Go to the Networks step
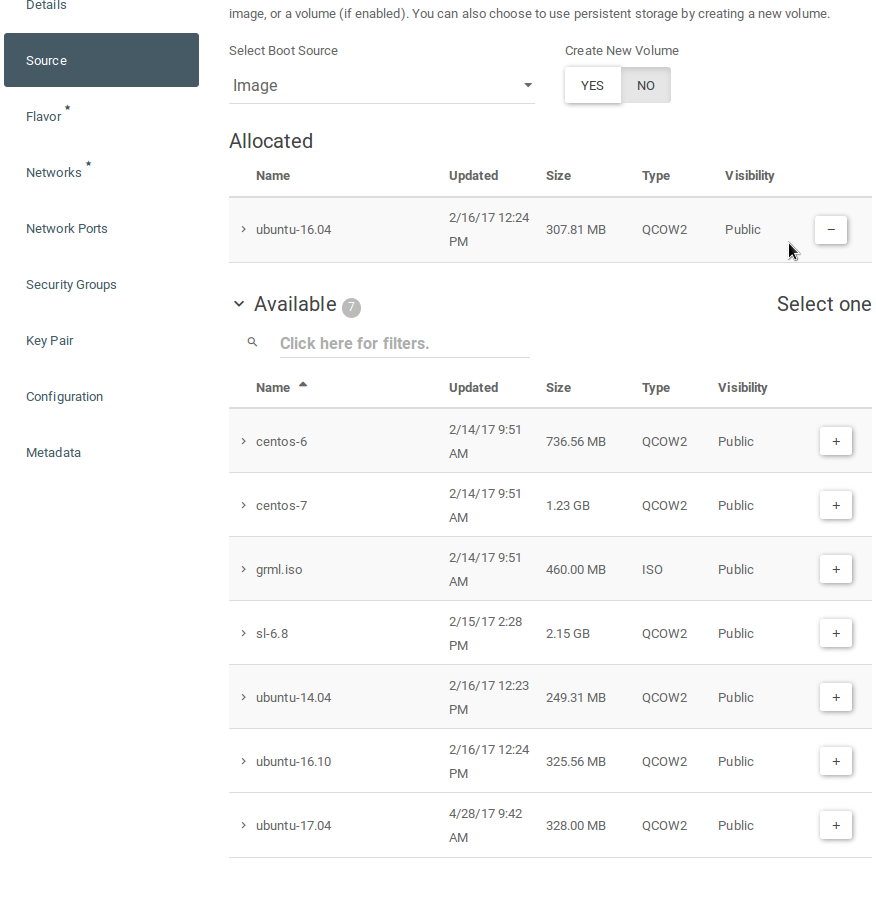This screenshot has height=910, width=876. (x=54, y=172)
